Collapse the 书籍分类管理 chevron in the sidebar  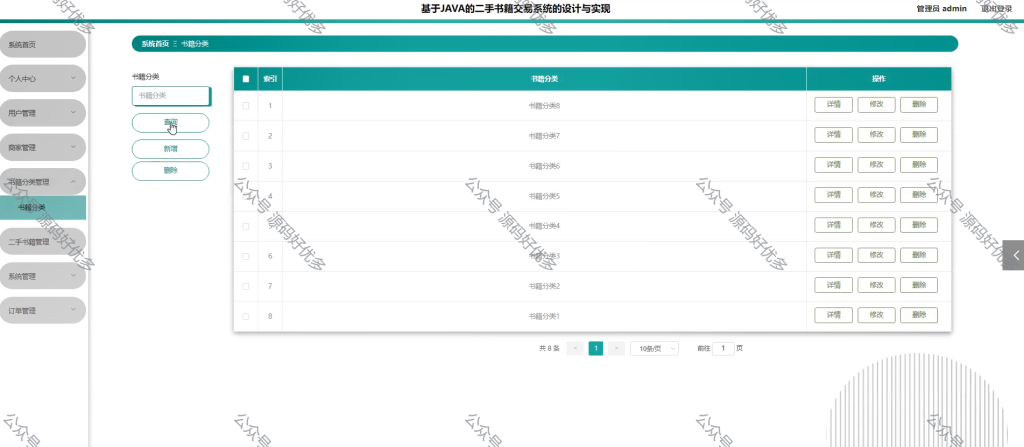click(73, 182)
